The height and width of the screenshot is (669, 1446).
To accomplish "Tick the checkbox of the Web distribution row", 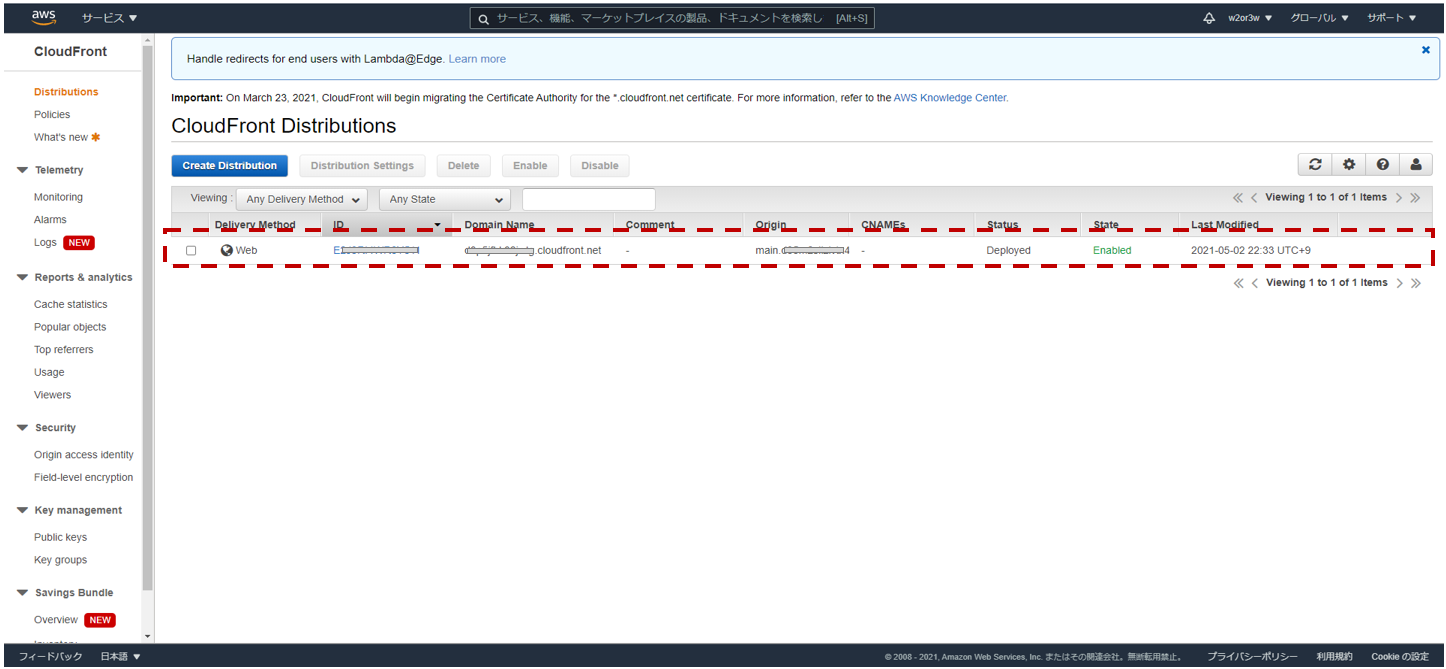I will click(x=191, y=251).
